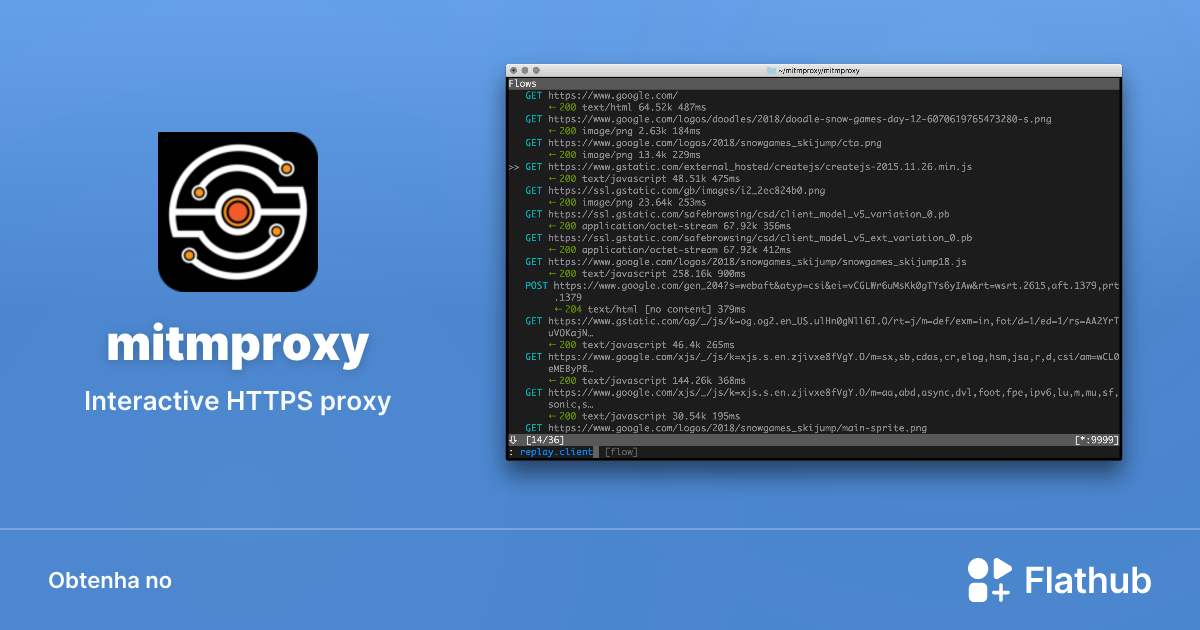Click the yellow minimize circle on terminal window
The image size is (1200, 630).
click(x=525, y=70)
